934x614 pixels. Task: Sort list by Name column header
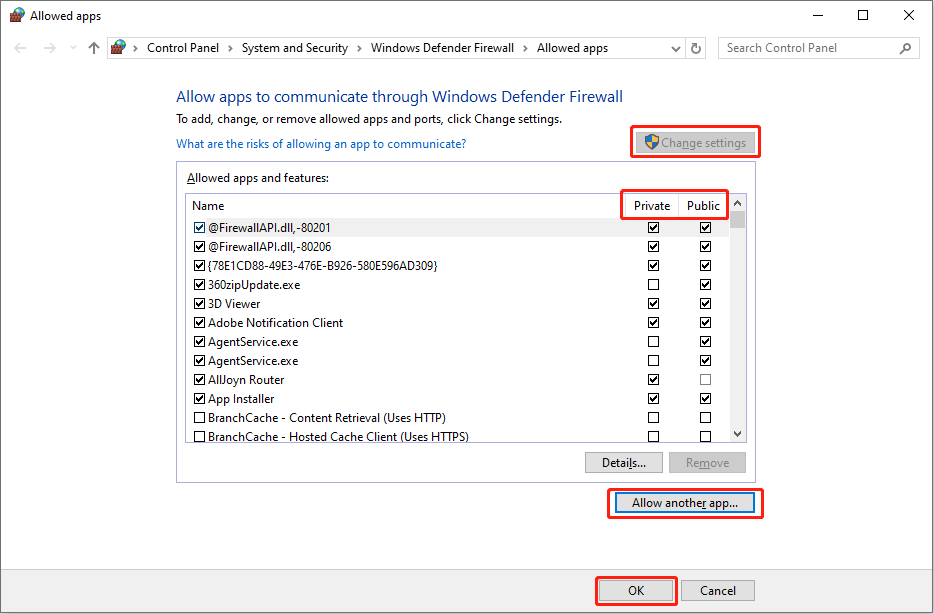coord(208,205)
